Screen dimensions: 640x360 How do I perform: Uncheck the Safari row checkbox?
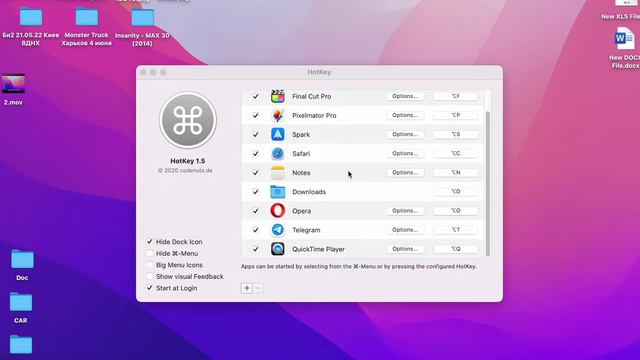click(x=256, y=153)
